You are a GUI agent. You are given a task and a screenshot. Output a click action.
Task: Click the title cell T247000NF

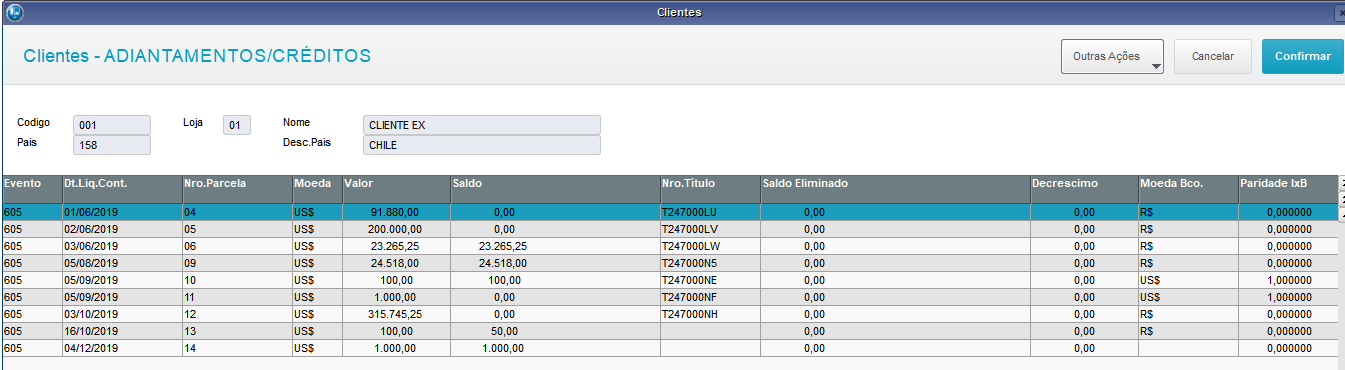coord(710,296)
